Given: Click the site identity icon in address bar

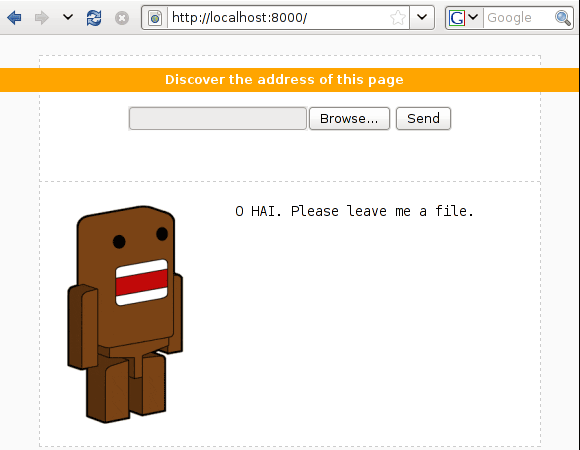Looking at the screenshot, I should click(155, 17).
